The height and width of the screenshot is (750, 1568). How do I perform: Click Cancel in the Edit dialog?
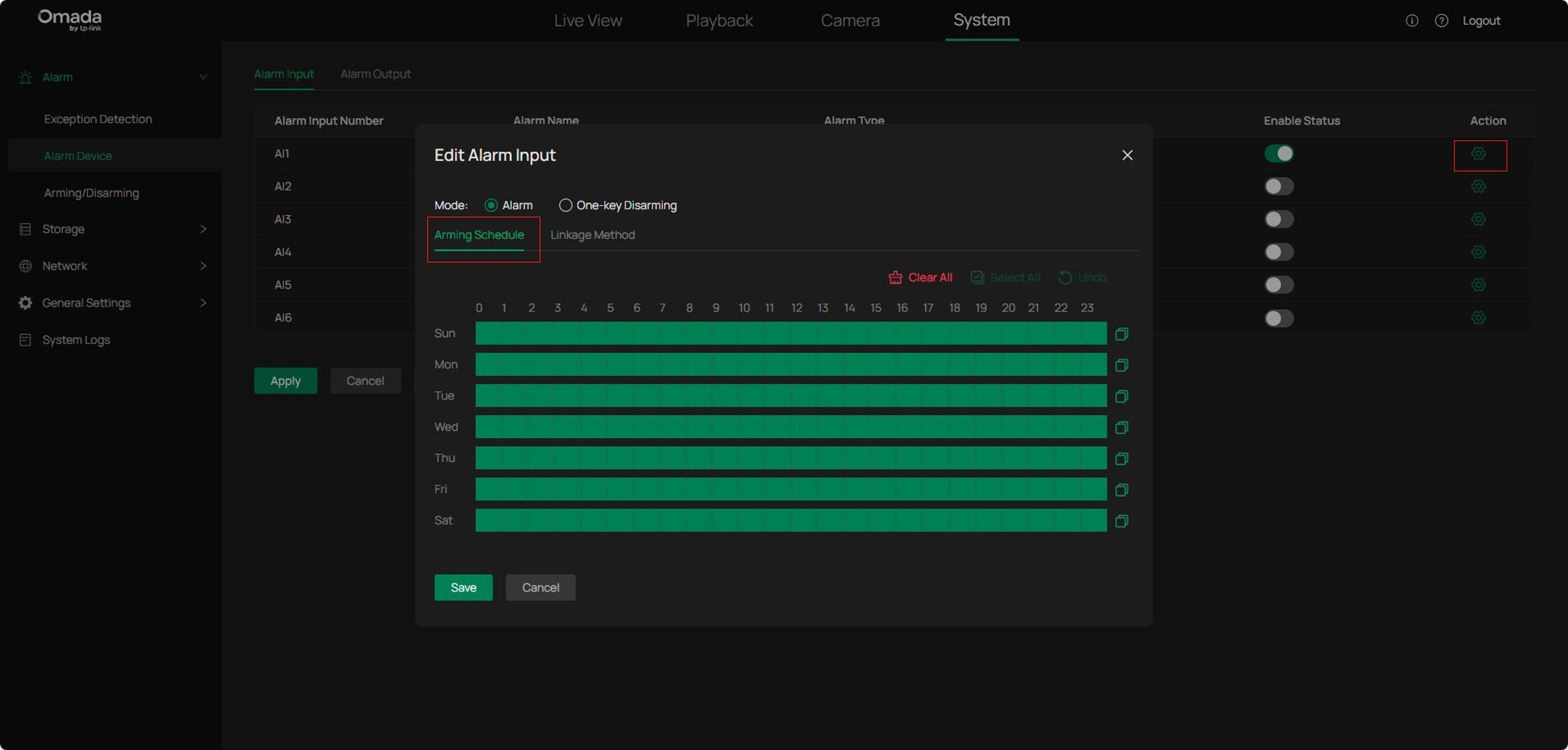pos(540,587)
